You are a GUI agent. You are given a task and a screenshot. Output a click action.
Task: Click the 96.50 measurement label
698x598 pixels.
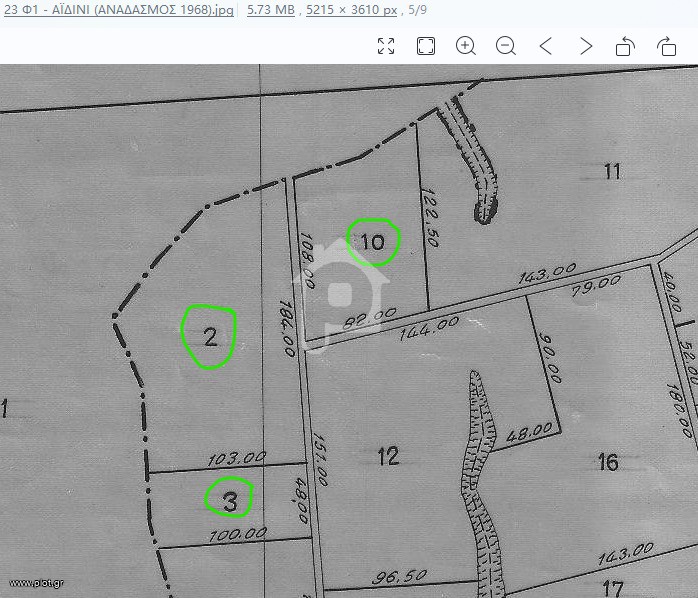pos(399,577)
